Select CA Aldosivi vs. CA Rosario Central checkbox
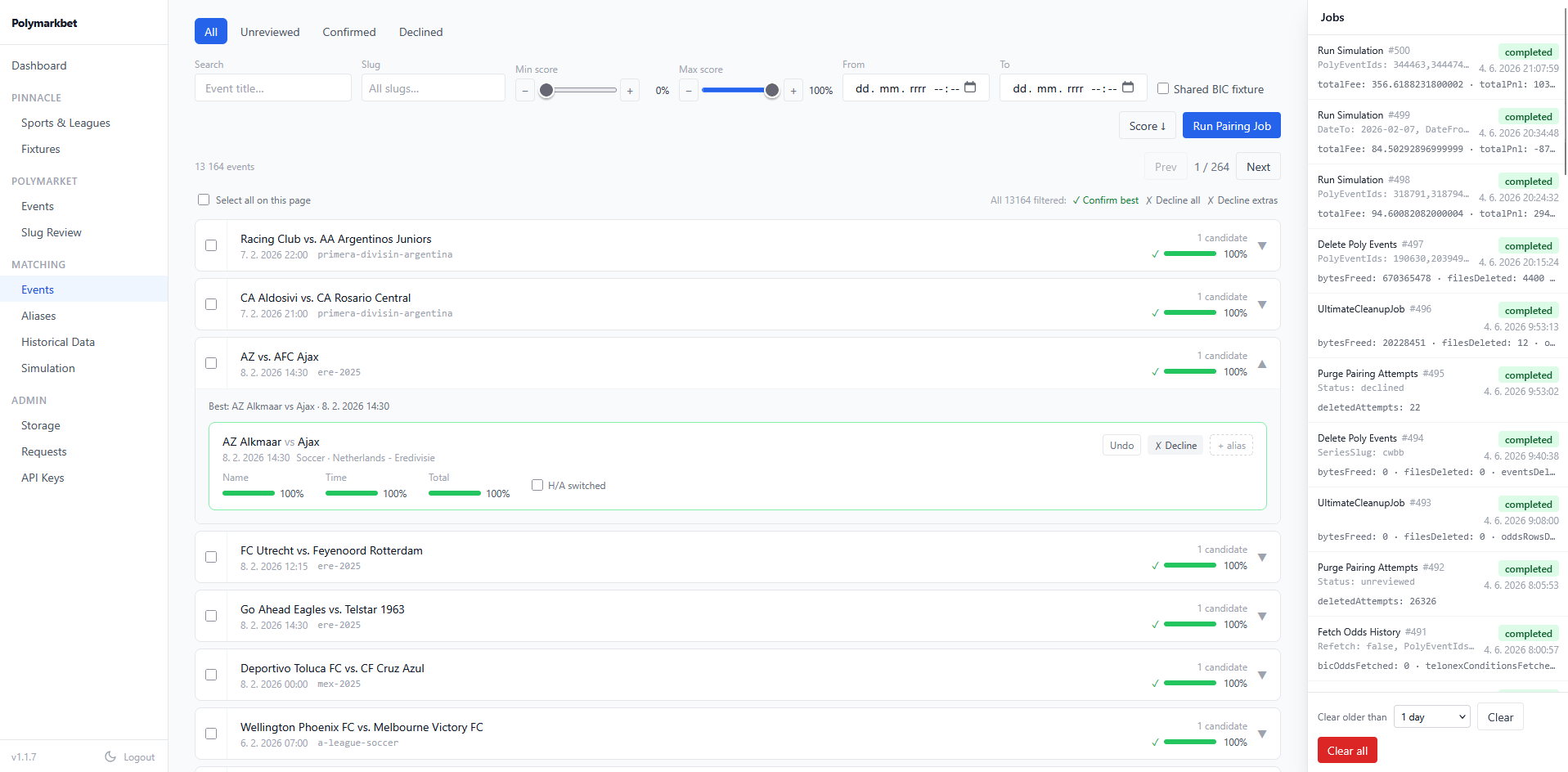Viewport: 1568px width, 772px height. [x=211, y=304]
